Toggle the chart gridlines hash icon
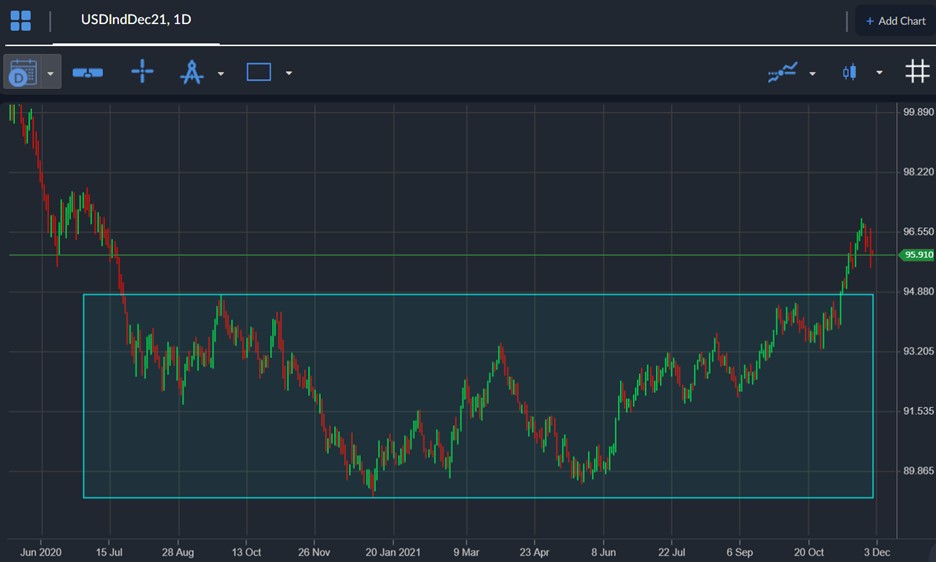Viewport: 936px width, 562px height. point(917,72)
